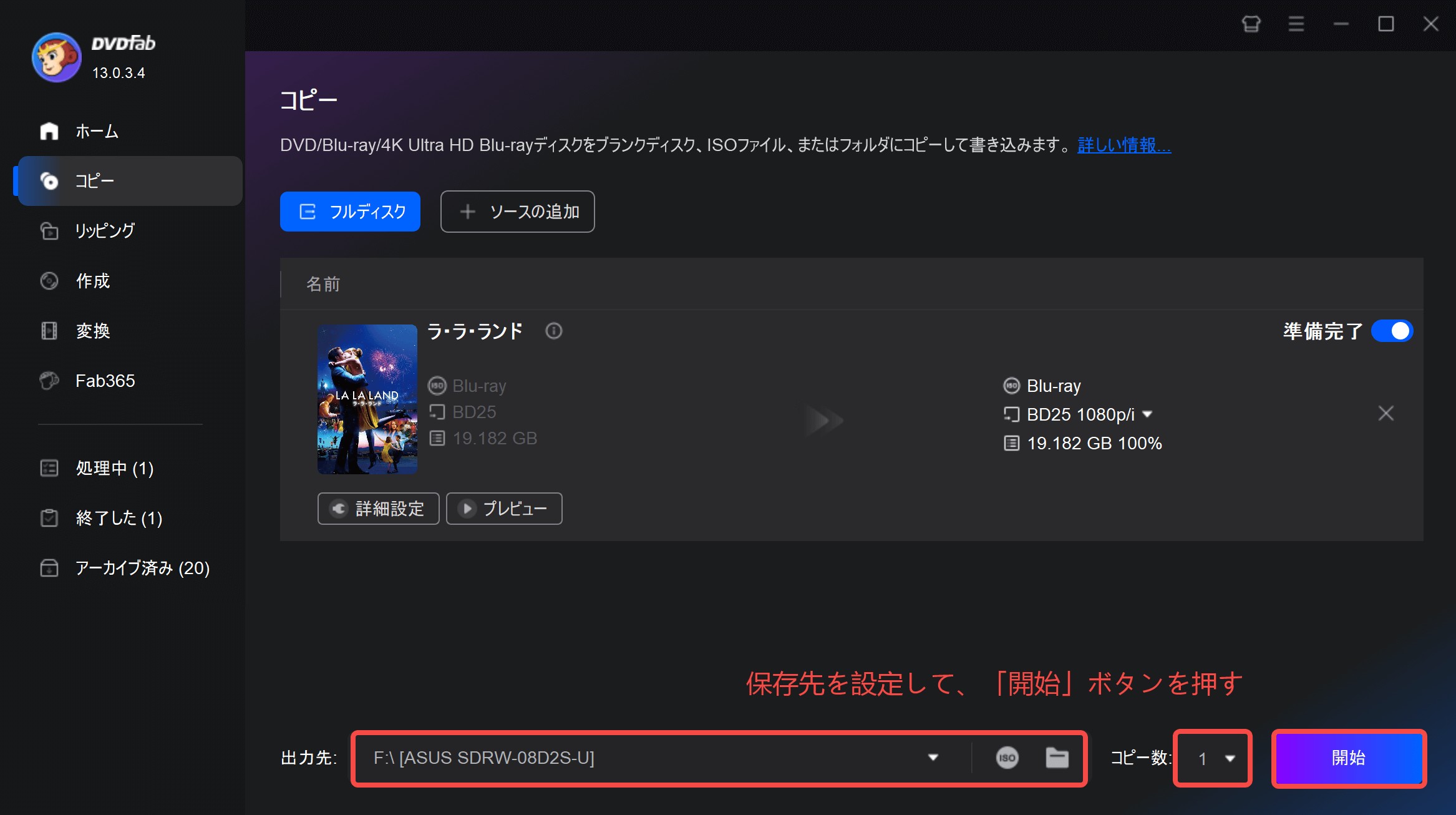
Task: Click the 作成 disc icon
Action: pyautogui.click(x=49, y=281)
